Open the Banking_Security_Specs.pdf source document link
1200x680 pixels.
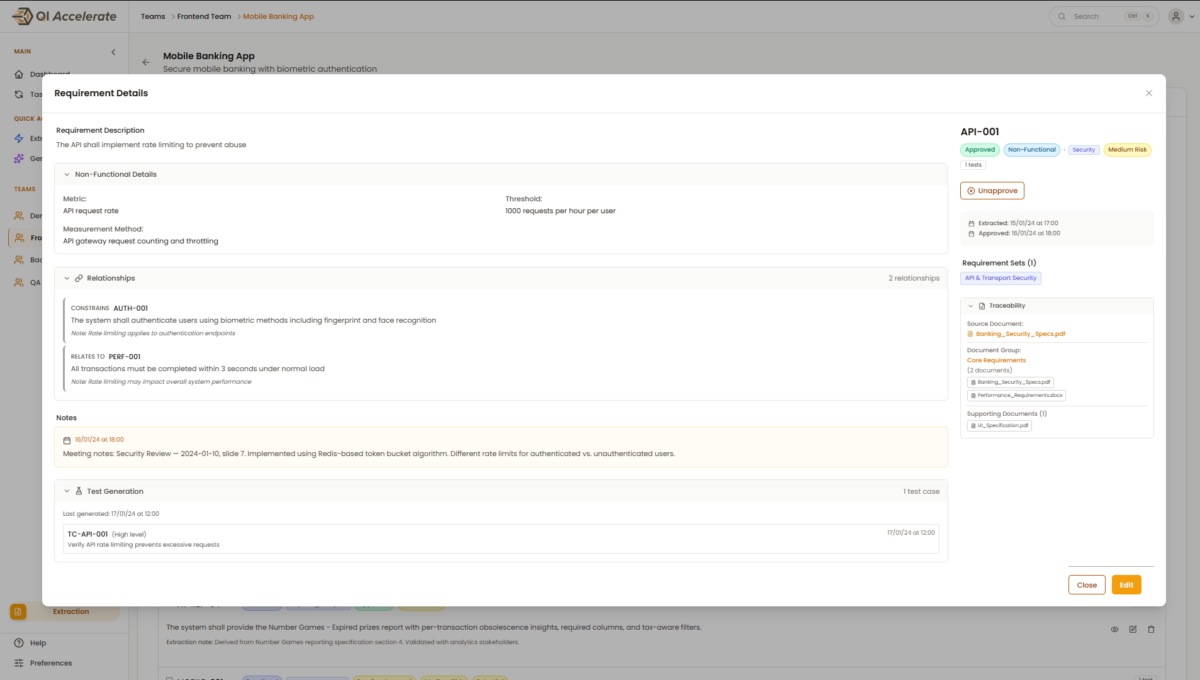tap(1020, 334)
